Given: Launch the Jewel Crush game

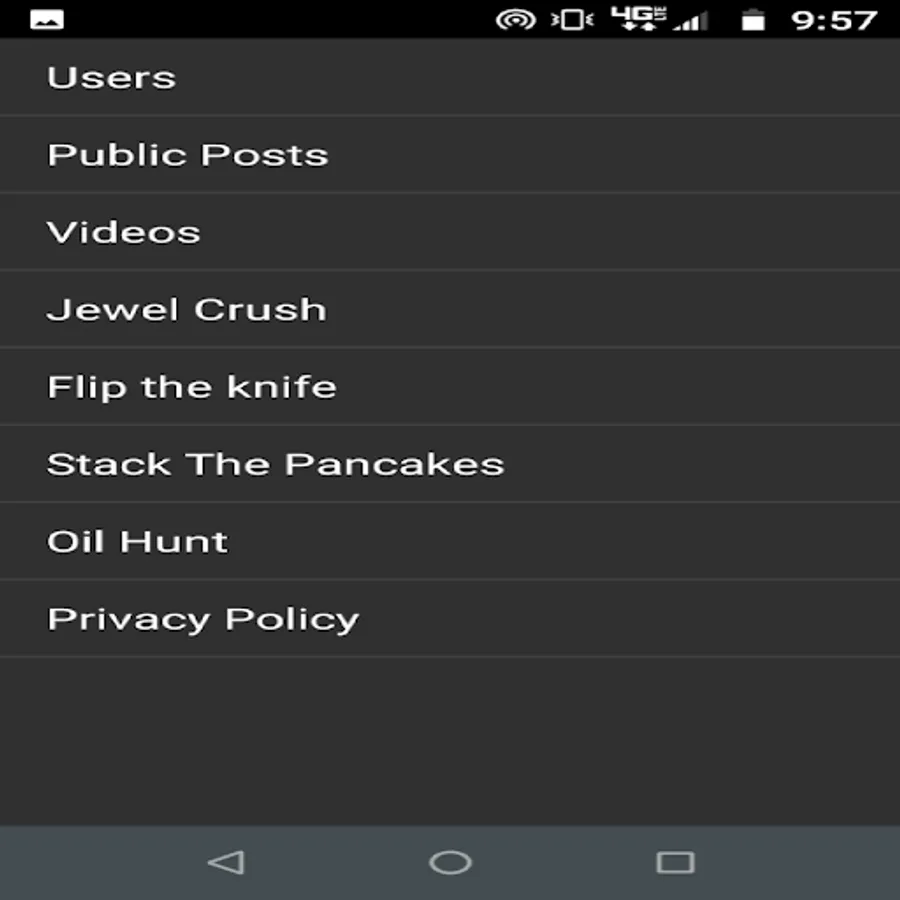Looking at the screenshot, I should (450, 309).
